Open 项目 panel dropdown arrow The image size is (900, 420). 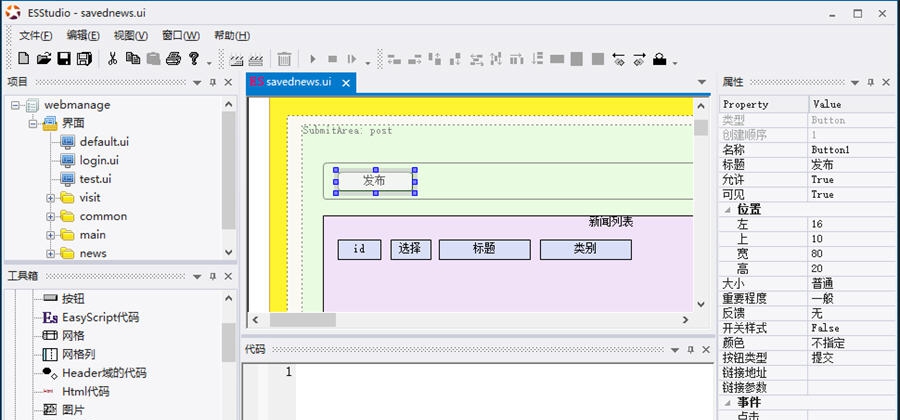(197, 83)
